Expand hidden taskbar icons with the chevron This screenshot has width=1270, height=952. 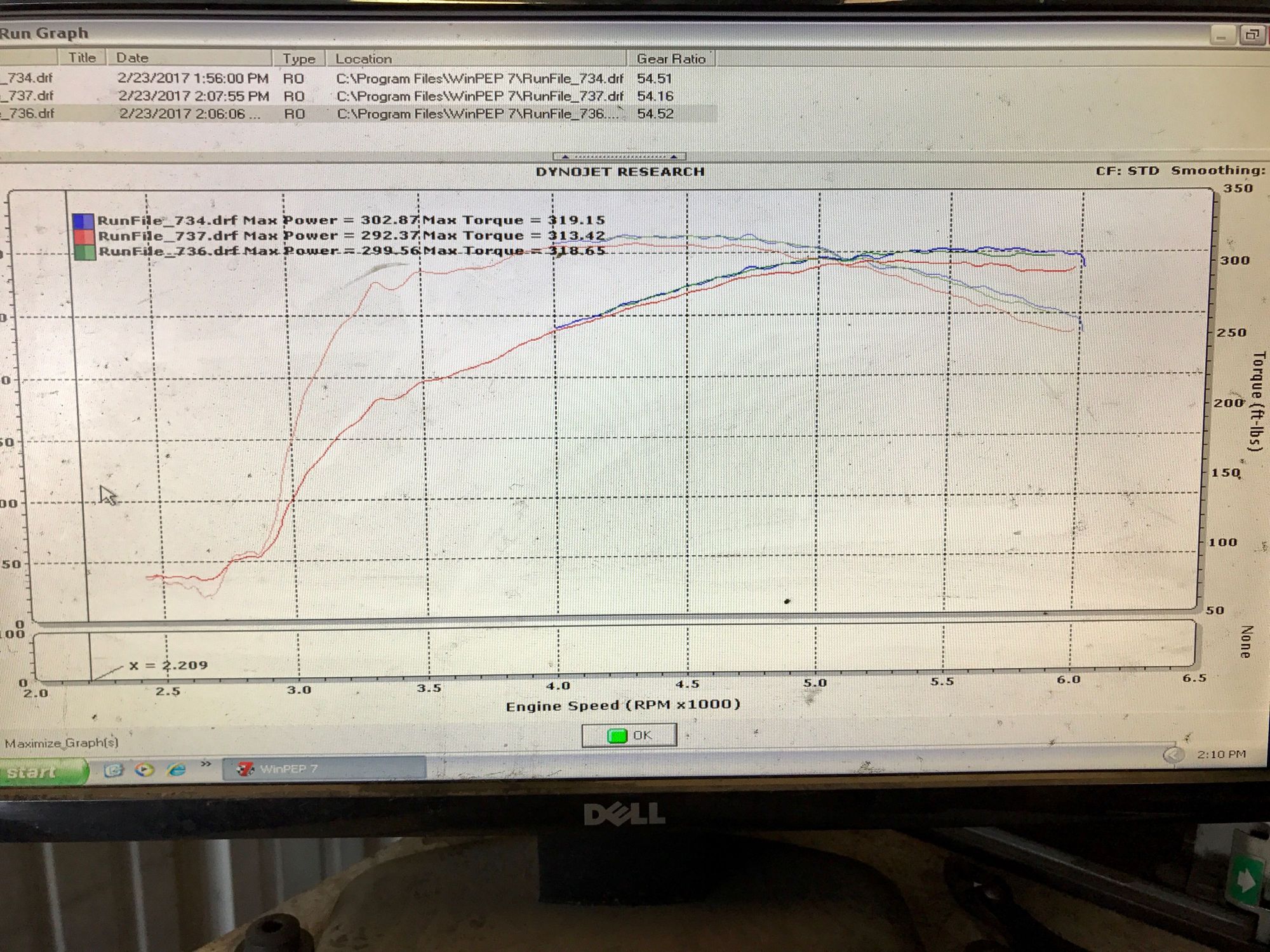(205, 764)
